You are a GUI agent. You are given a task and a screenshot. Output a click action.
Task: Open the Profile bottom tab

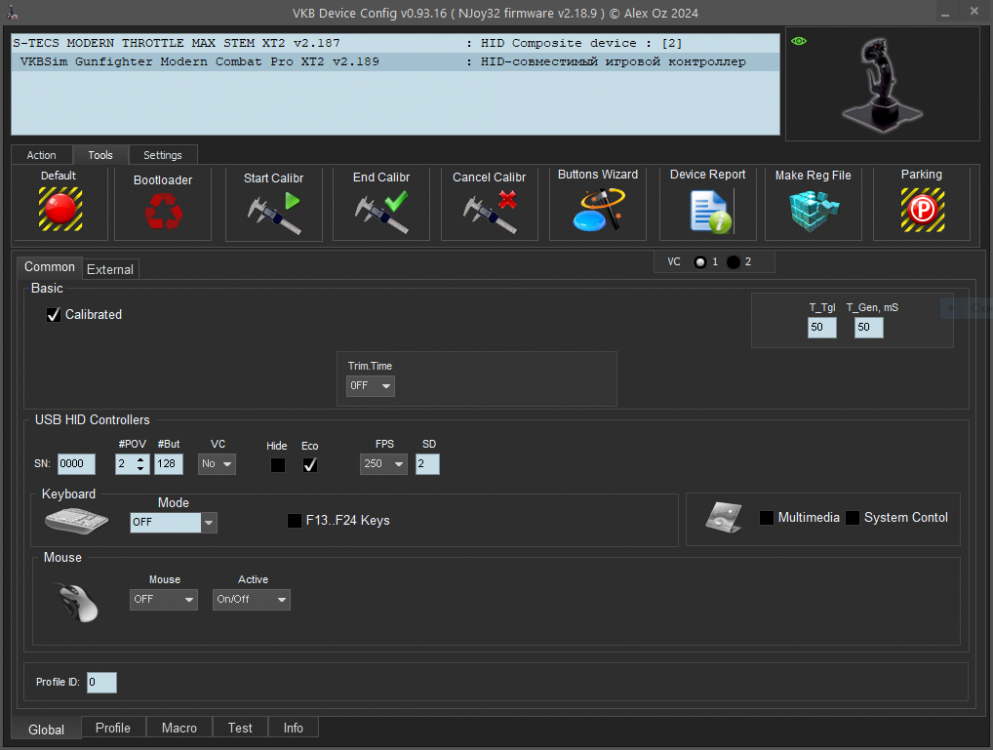click(x=113, y=728)
